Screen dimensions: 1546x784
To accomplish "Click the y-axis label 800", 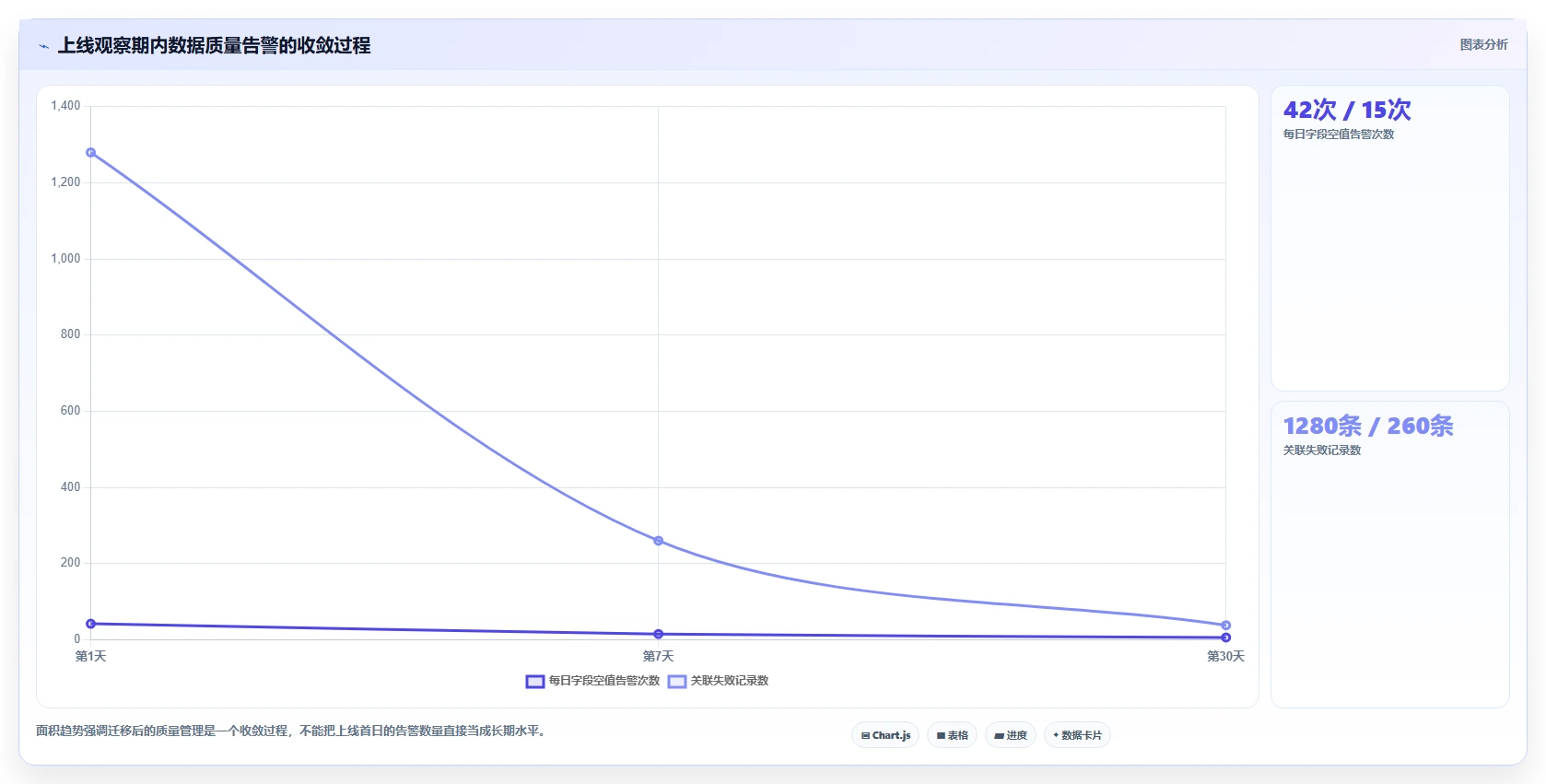I will click(70, 334).
